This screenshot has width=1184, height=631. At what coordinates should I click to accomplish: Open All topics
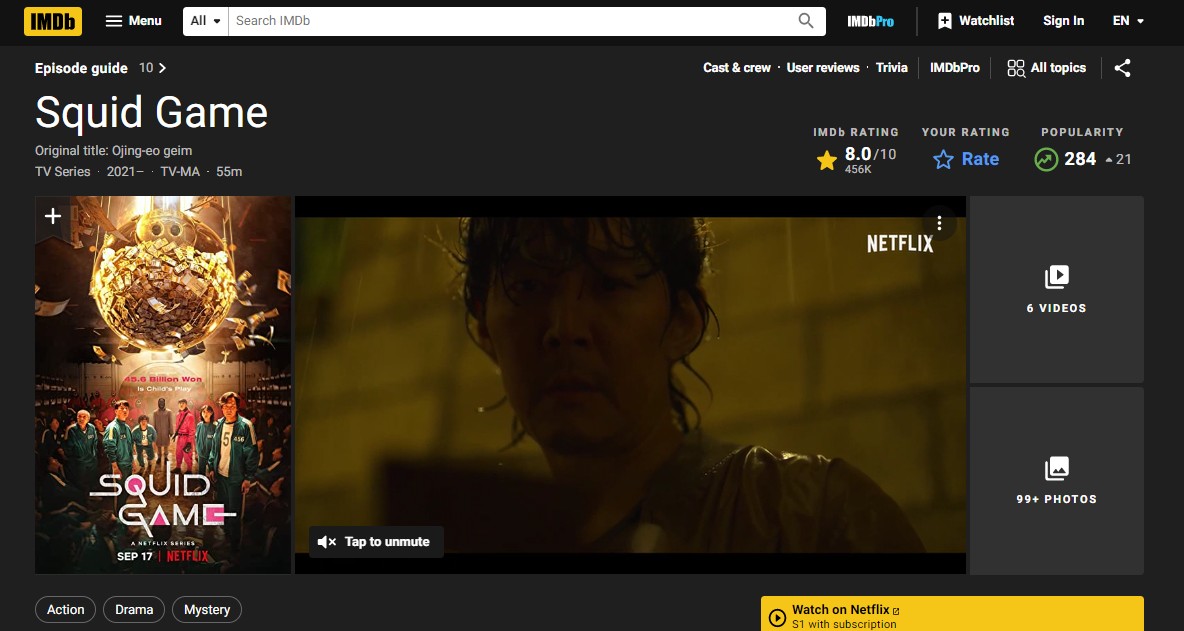pyautogui.click(x=1047, y=68)
